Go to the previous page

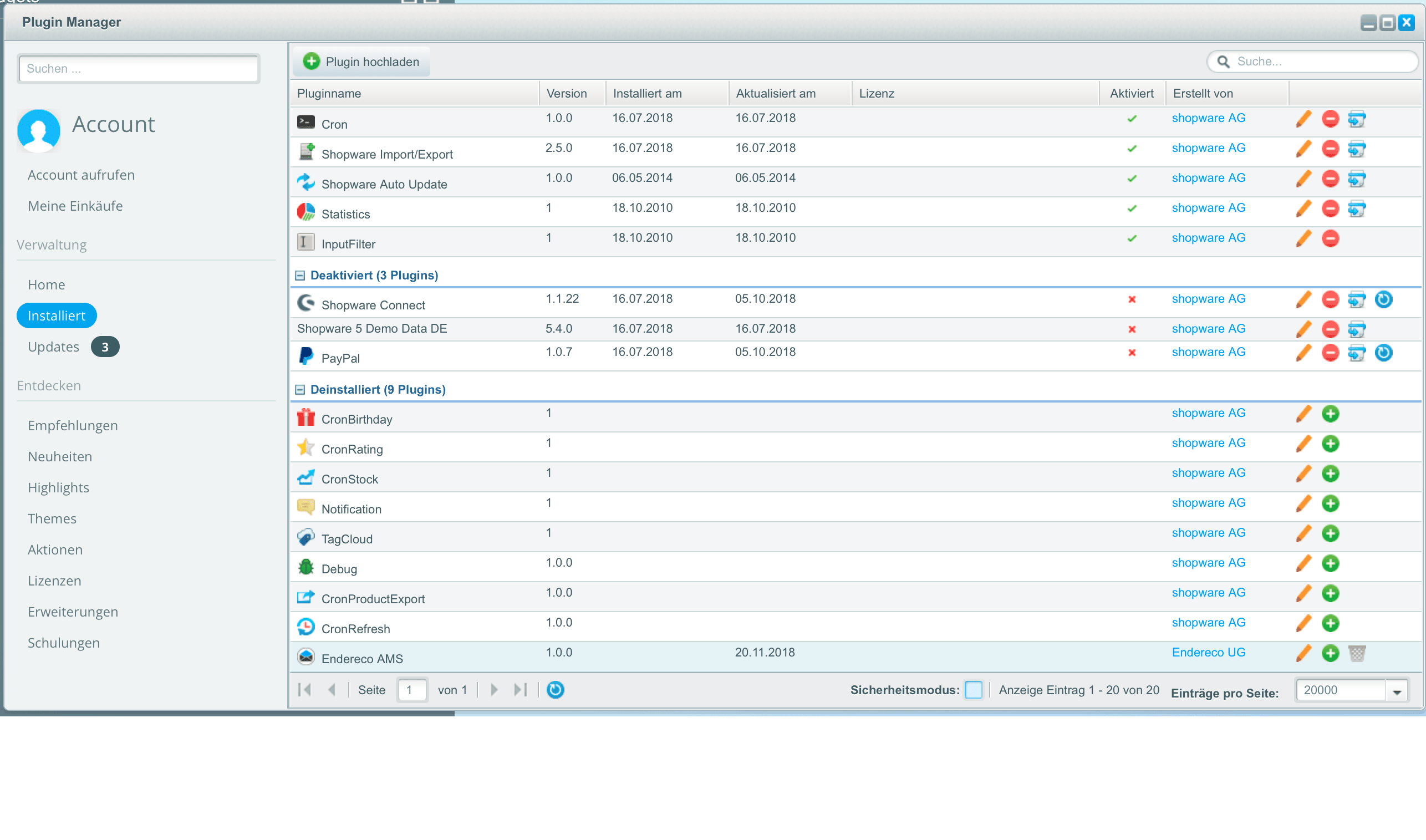pyautogui.click(x=332, y=690)
